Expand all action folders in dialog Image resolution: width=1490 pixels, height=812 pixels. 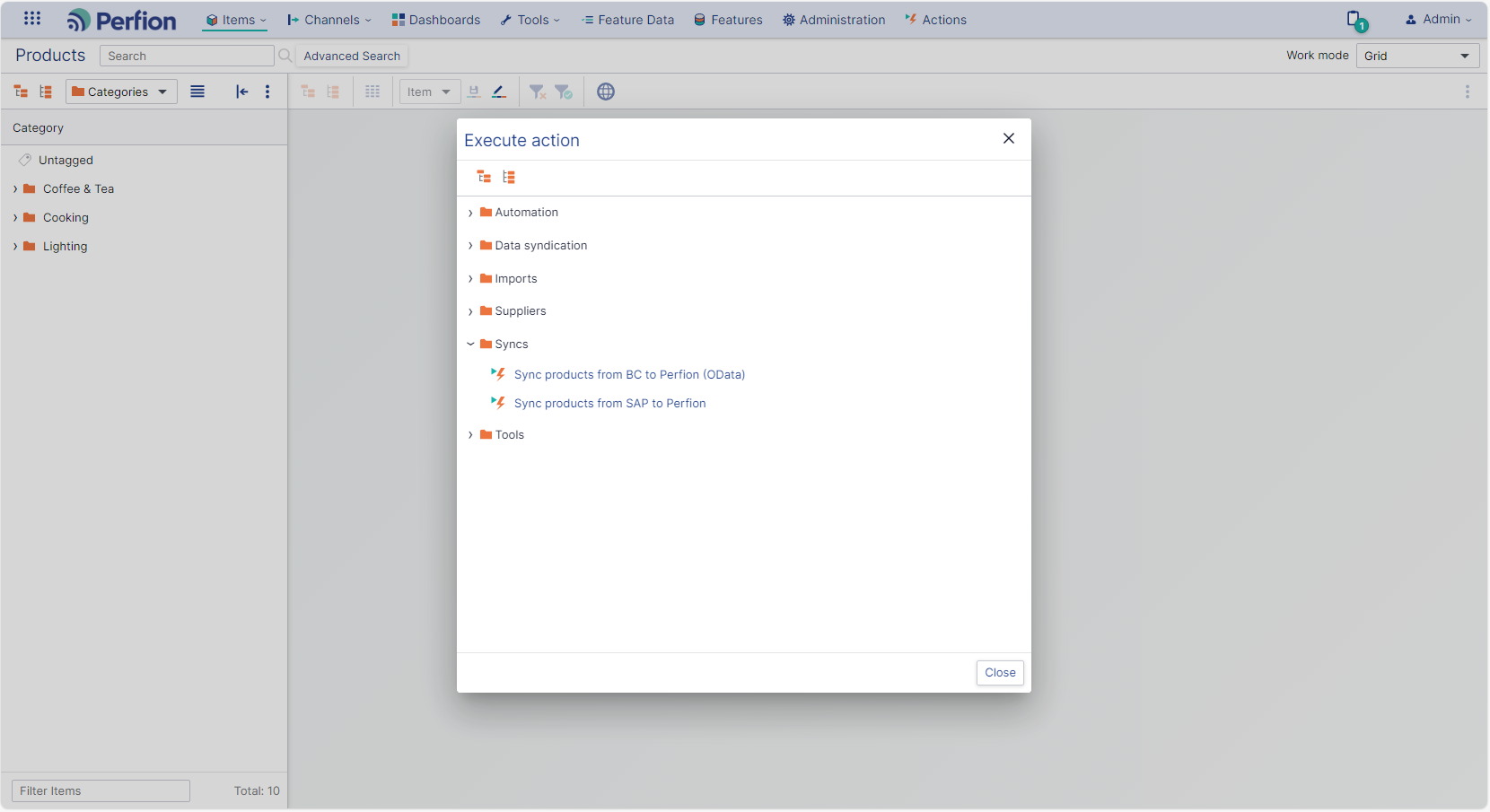(x=484, y=177)
